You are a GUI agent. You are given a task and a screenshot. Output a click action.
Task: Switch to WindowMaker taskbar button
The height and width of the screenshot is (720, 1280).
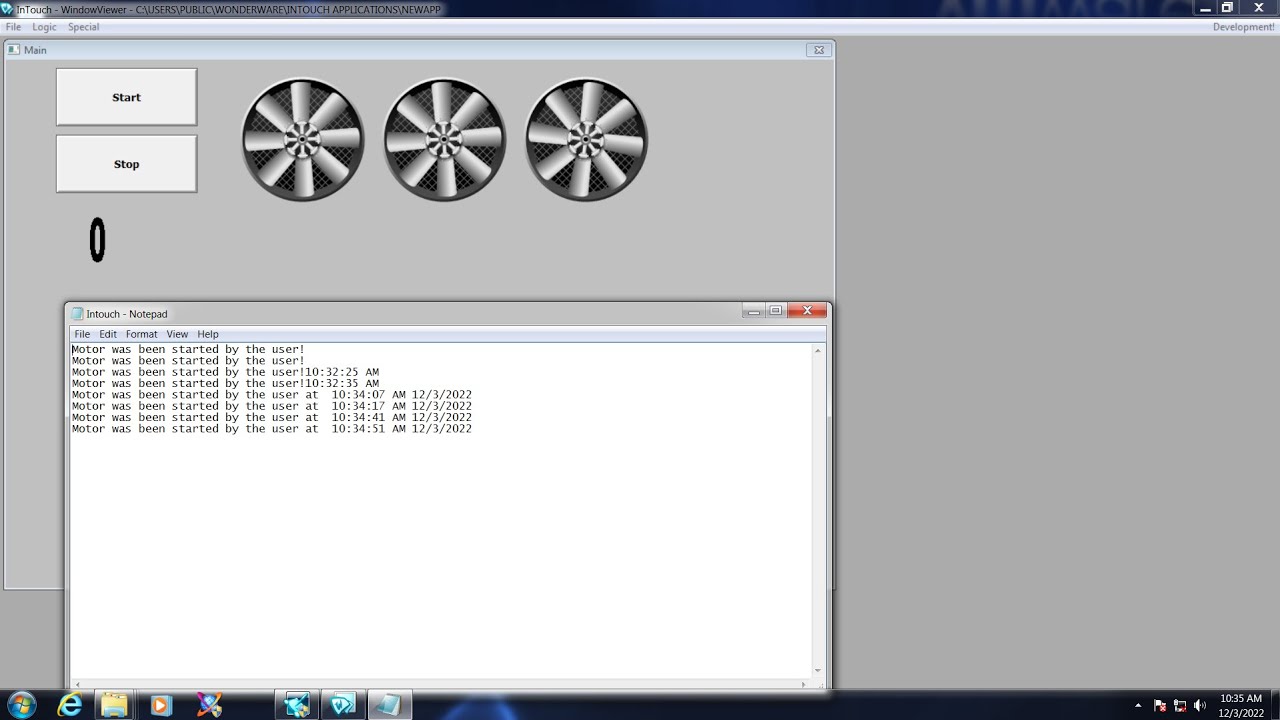(x=297, y=705)
